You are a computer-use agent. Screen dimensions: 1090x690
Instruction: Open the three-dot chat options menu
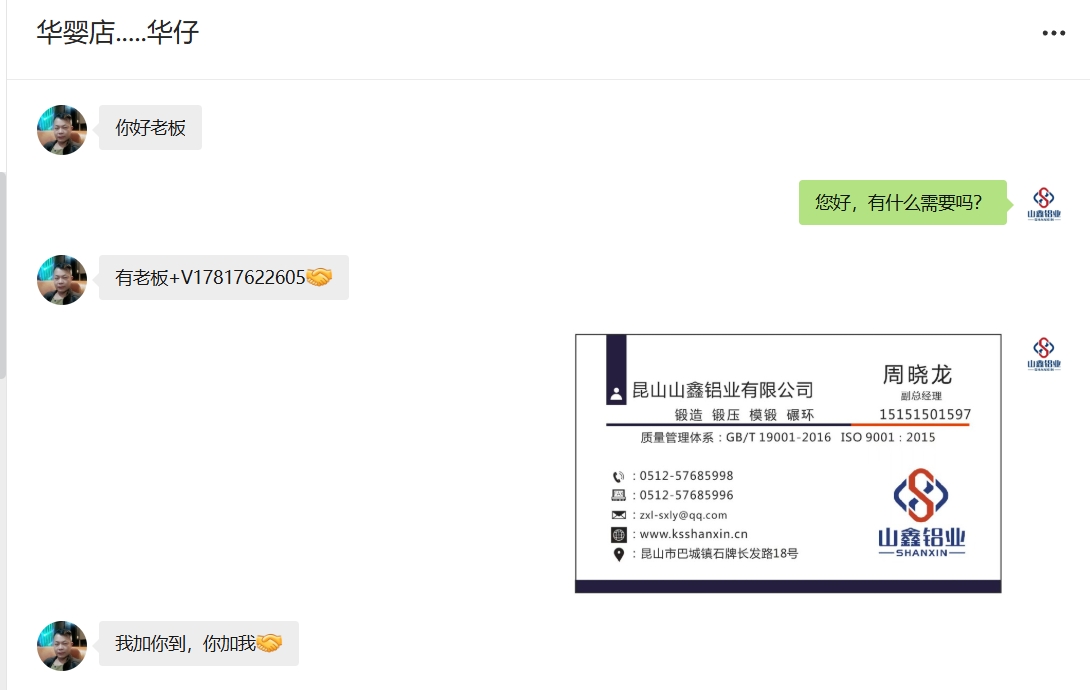coord(1053,33)
